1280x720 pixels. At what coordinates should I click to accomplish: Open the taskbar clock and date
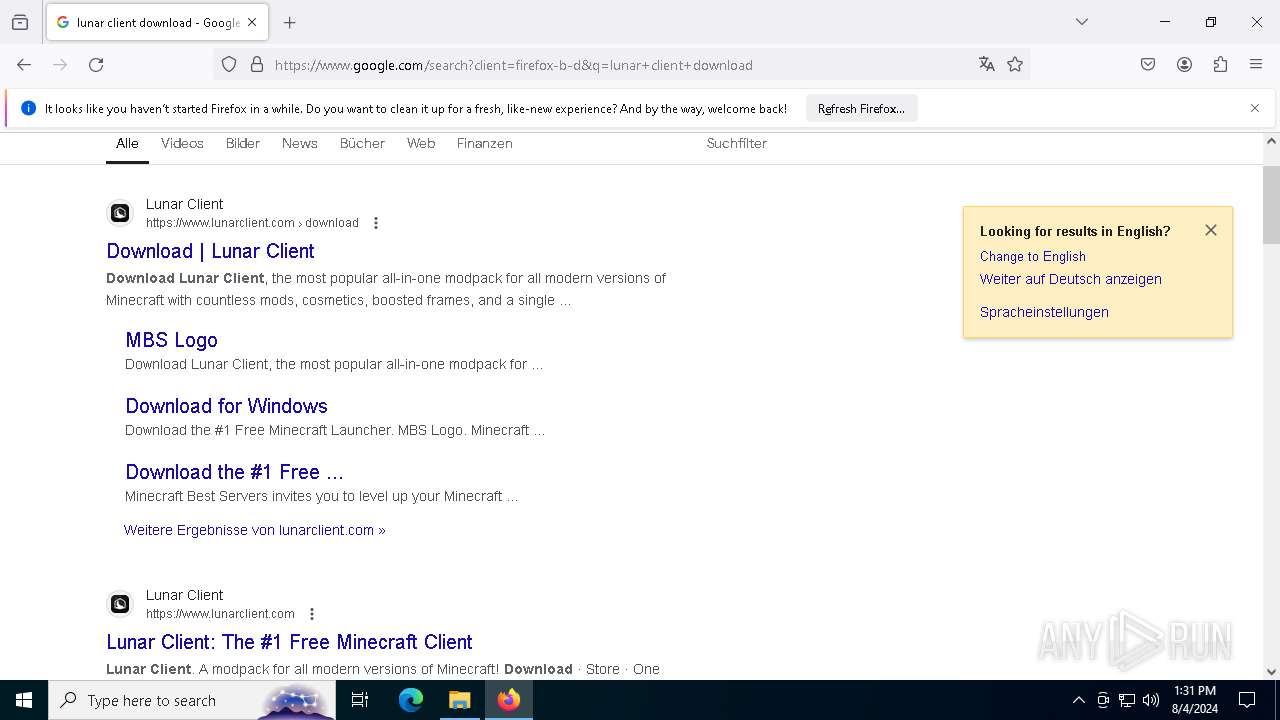coord(1195,700)
